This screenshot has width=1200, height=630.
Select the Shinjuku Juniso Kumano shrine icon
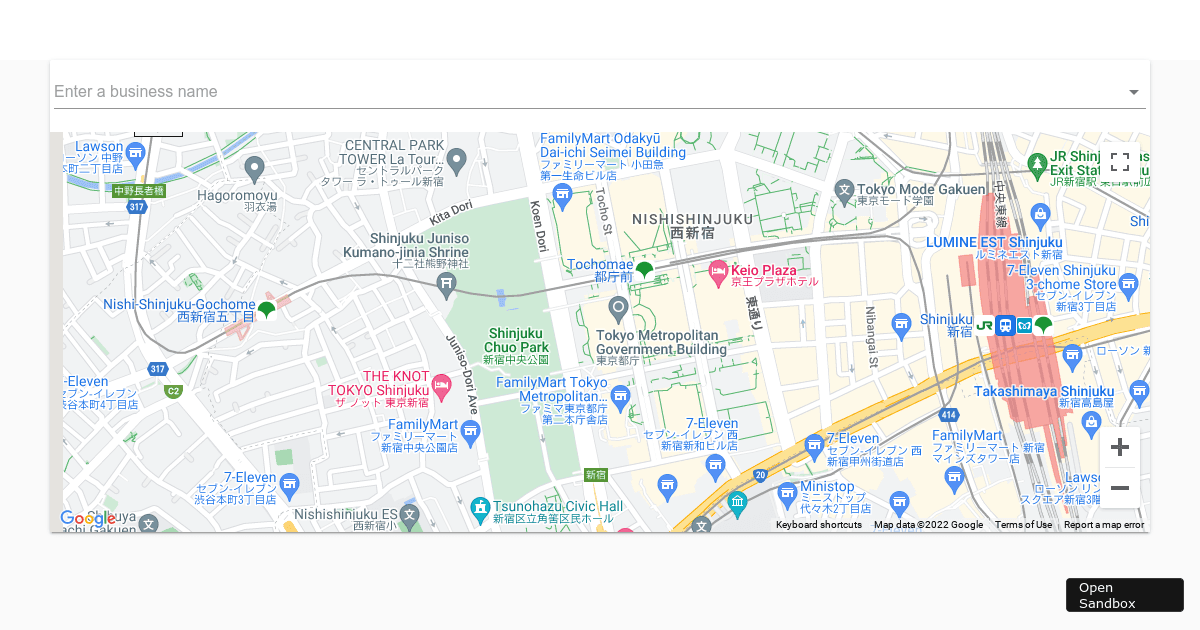tap(447, 286)
